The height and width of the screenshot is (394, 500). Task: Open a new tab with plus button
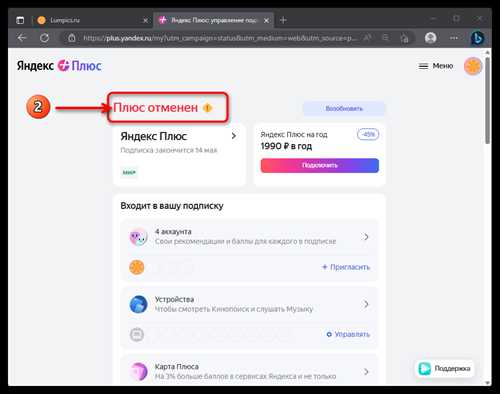pyautogui.click(x=283, y=20)
